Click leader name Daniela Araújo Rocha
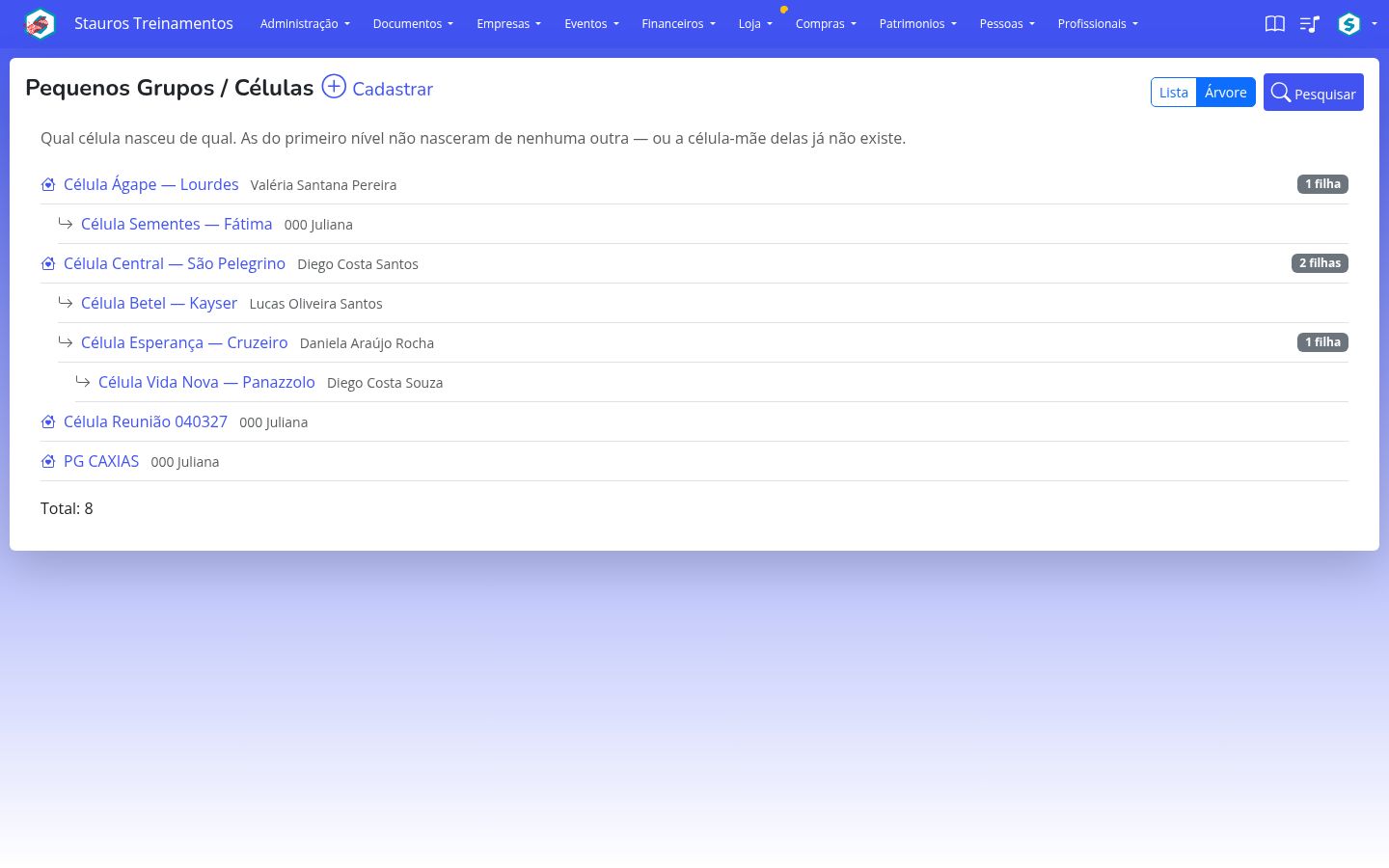 click(x=367, y=343)
